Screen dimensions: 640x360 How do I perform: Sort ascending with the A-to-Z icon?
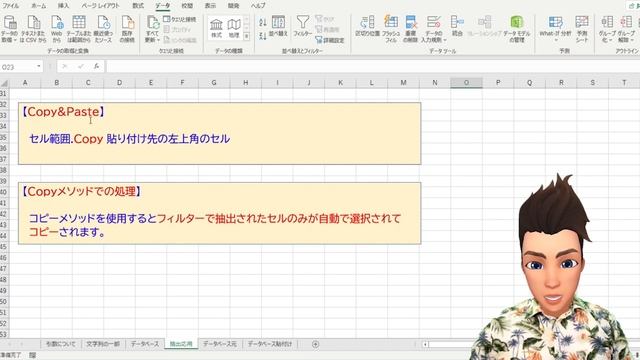pos(263,22)
